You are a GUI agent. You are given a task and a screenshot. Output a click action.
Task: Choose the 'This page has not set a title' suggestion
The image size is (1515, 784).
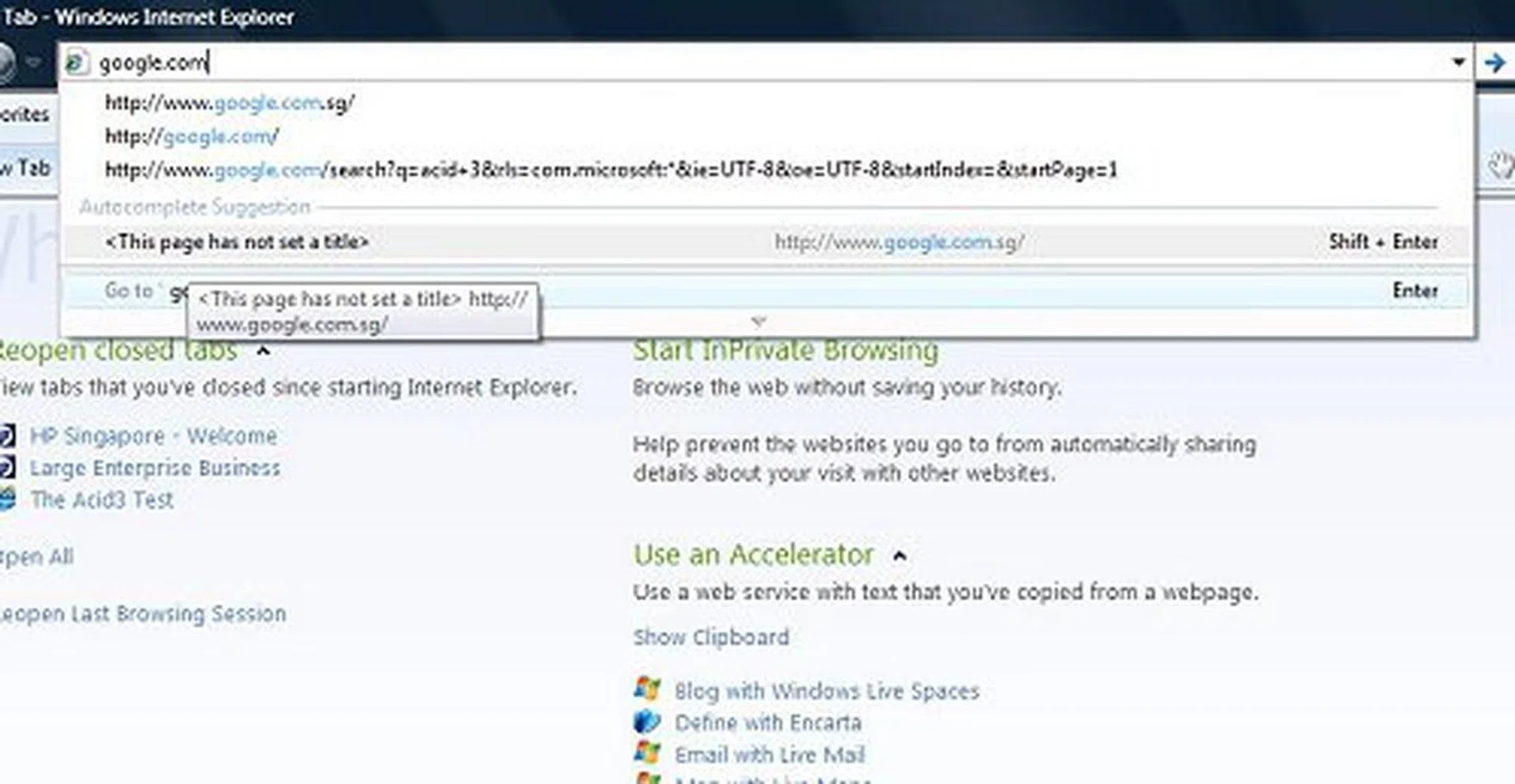[x=237, y=242]
